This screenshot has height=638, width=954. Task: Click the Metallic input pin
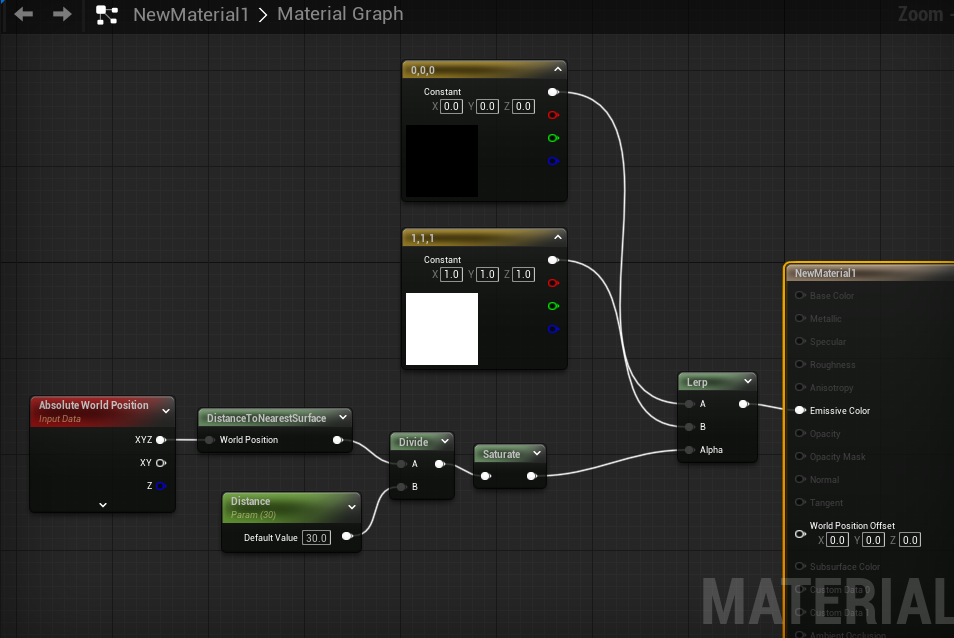point(800,319)
